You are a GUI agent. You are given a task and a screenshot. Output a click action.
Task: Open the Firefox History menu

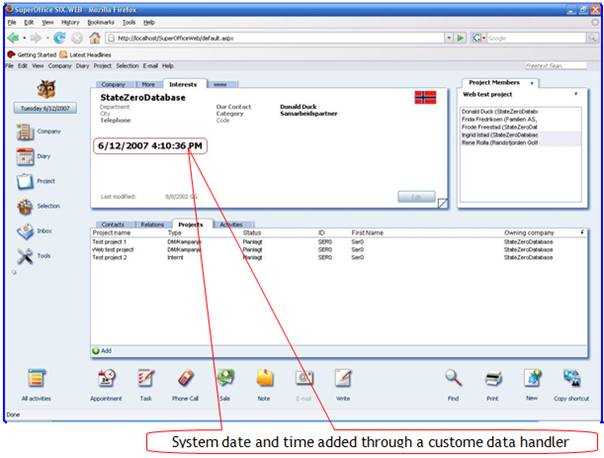(70, 22)
